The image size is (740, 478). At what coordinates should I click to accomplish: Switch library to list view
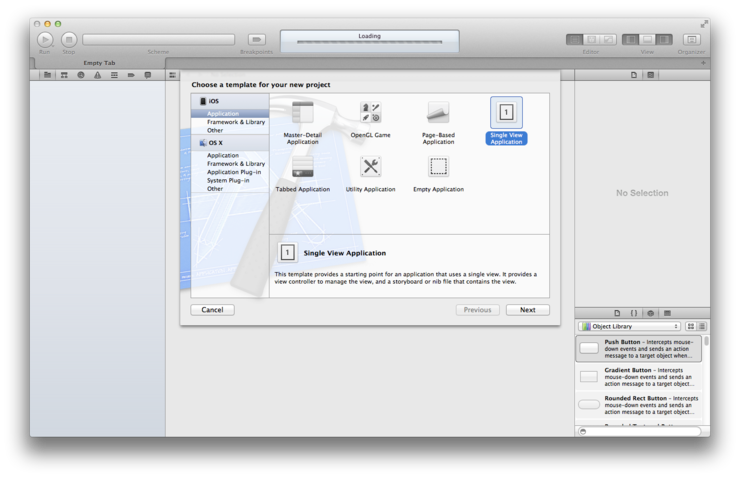(702, 326)
